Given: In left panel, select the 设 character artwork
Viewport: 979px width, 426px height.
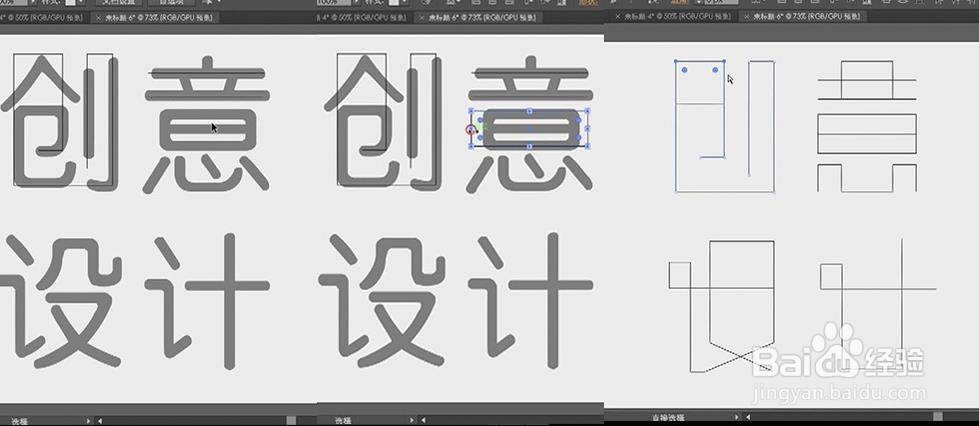Looking at the screenshot, I should pyautogui.click(x=61, y=300).
